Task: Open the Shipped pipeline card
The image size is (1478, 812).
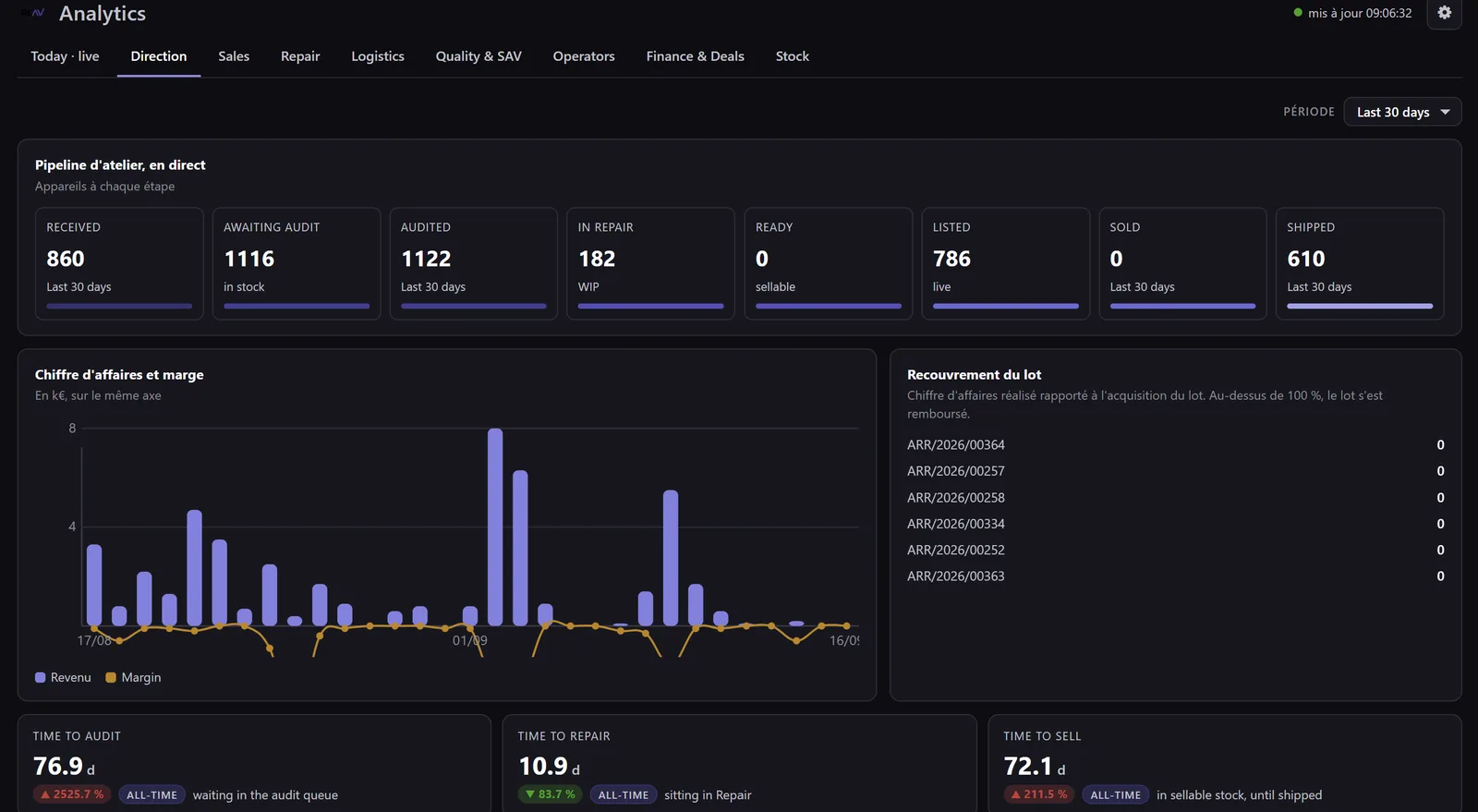Action: click(1360, 263)
